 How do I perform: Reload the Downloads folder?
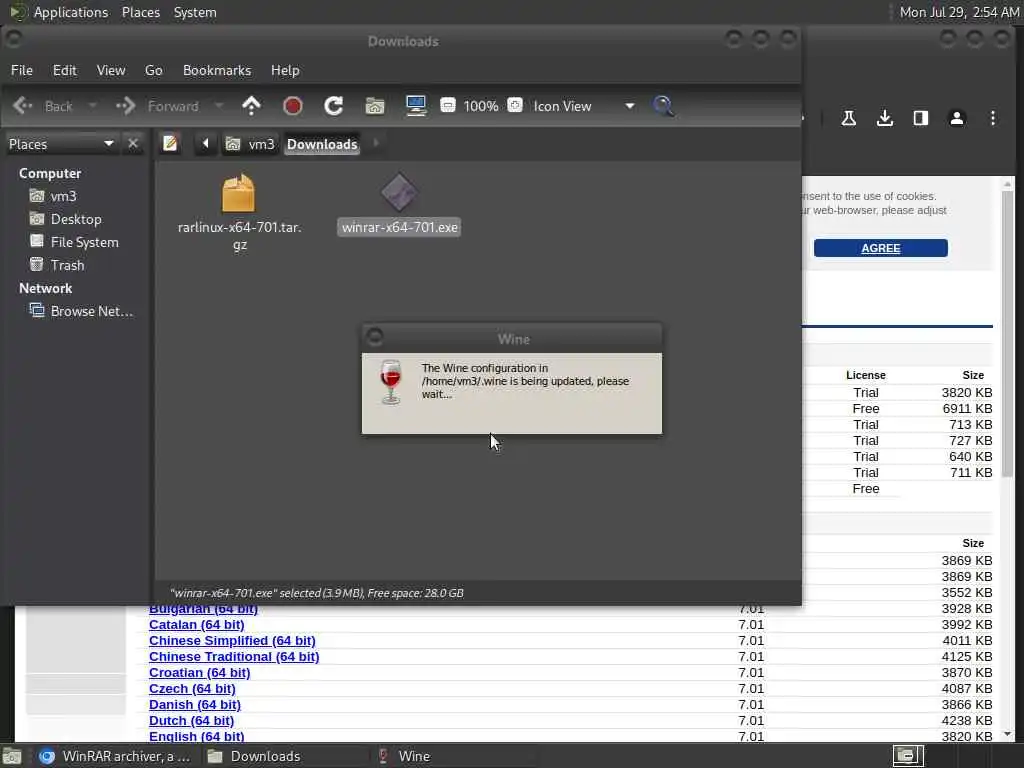(334, 106)
